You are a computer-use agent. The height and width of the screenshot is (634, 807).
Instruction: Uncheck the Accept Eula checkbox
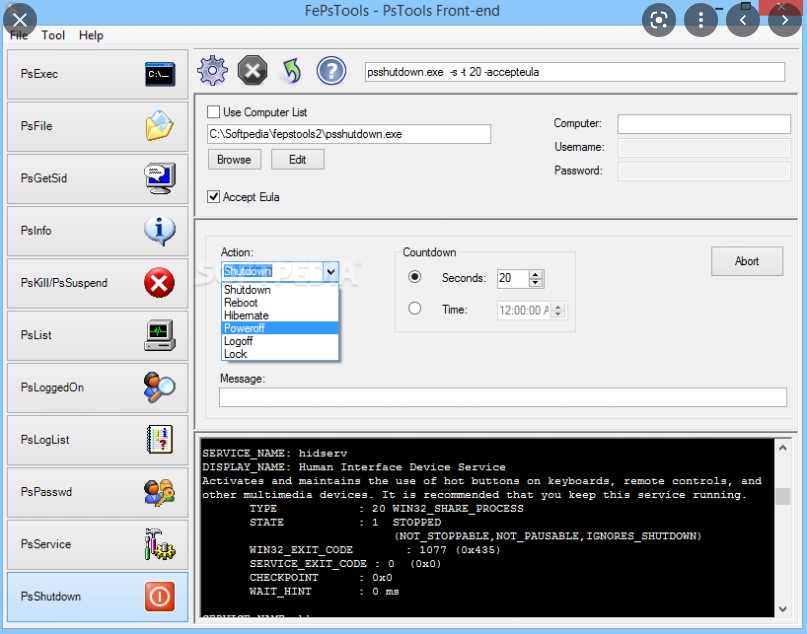[x=213, y=197]
